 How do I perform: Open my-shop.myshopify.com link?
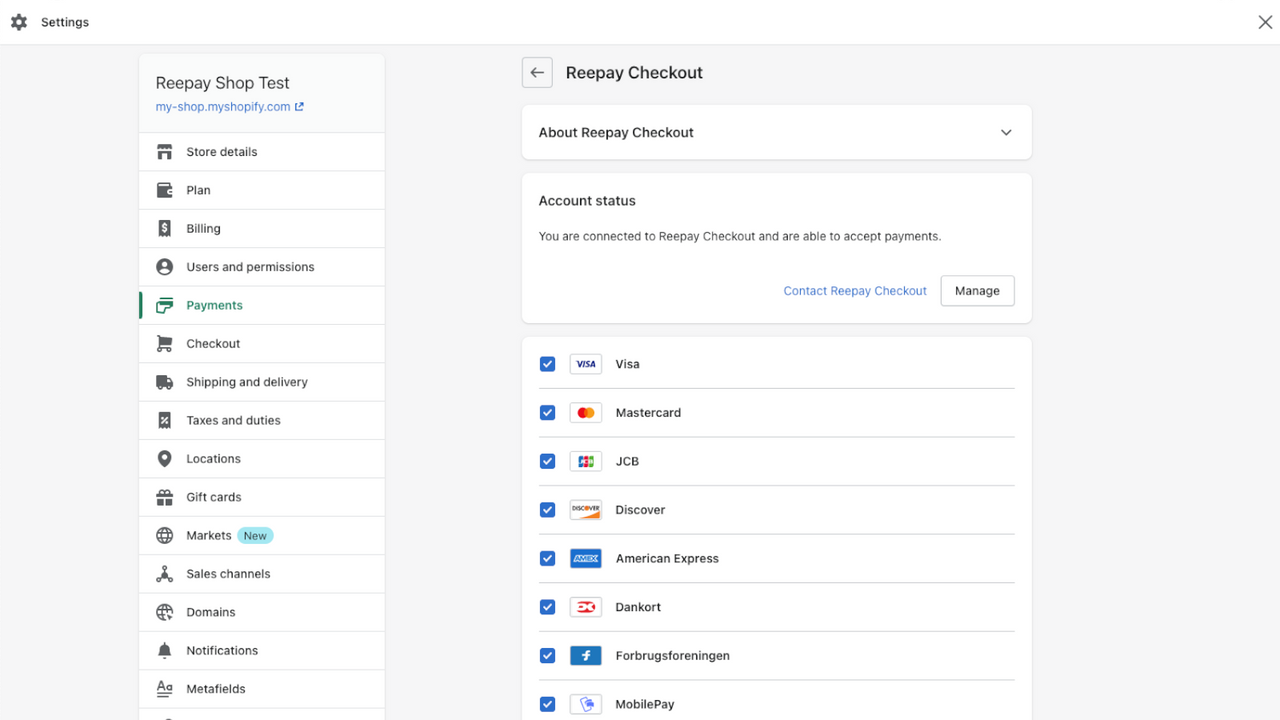pyautogui.click(x=223, y=107)
